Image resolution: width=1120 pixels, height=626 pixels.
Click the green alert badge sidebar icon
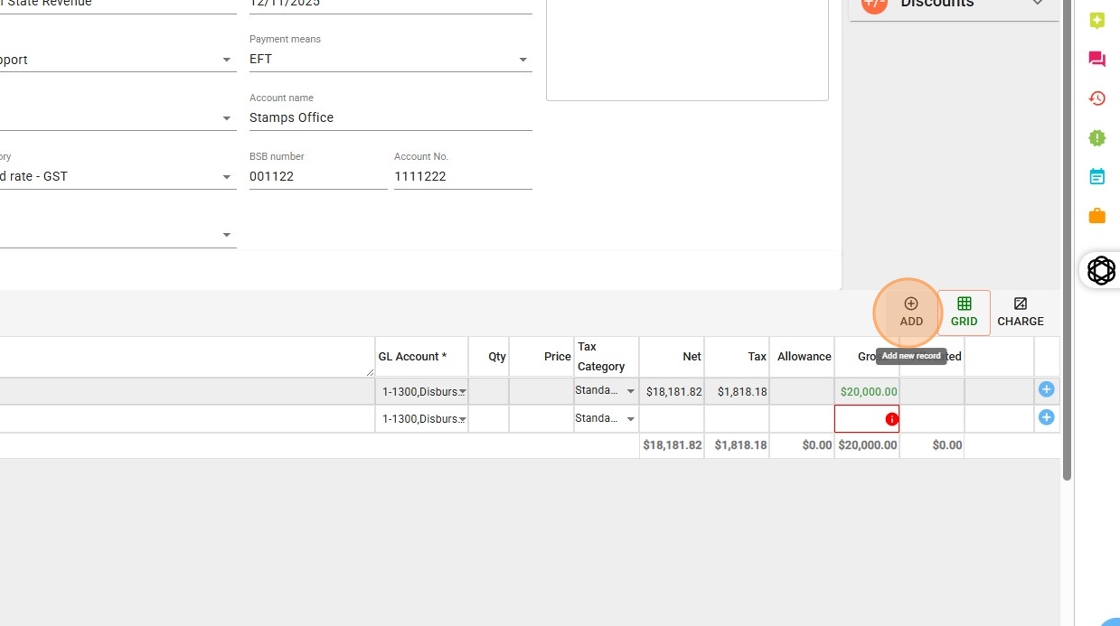coord(1097,138)
